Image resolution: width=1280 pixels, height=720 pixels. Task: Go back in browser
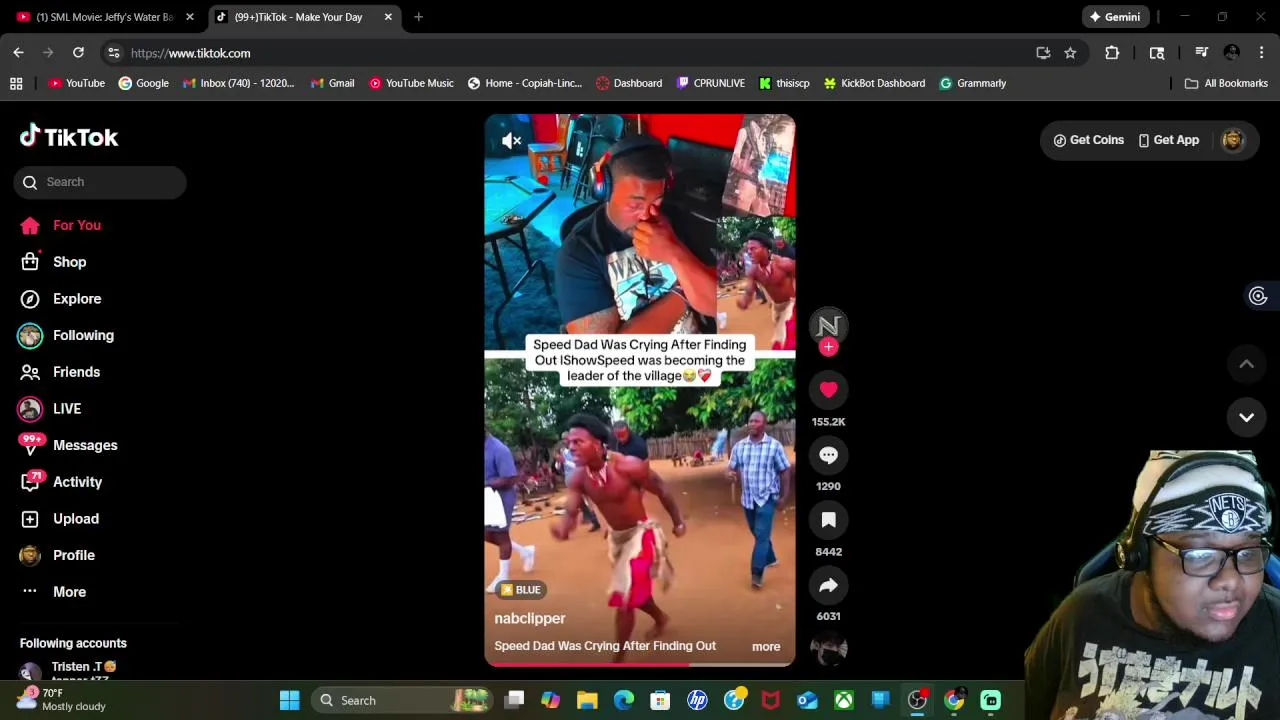point(18,53)
